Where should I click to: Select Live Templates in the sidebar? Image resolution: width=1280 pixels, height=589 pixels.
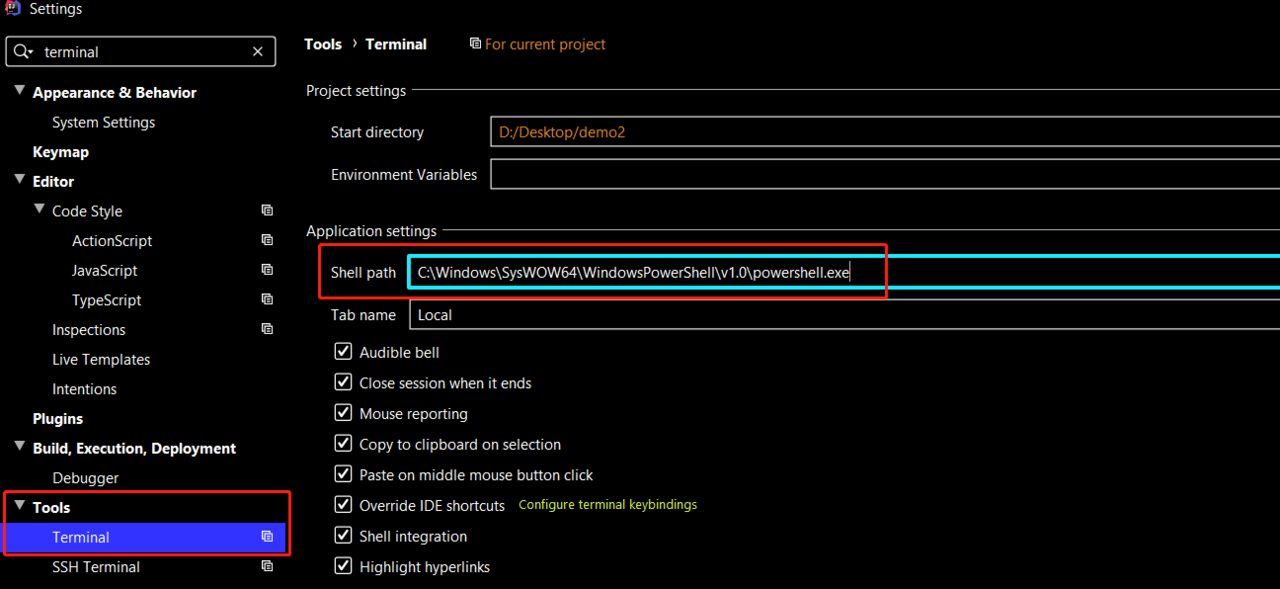click(x=101, y=359)
